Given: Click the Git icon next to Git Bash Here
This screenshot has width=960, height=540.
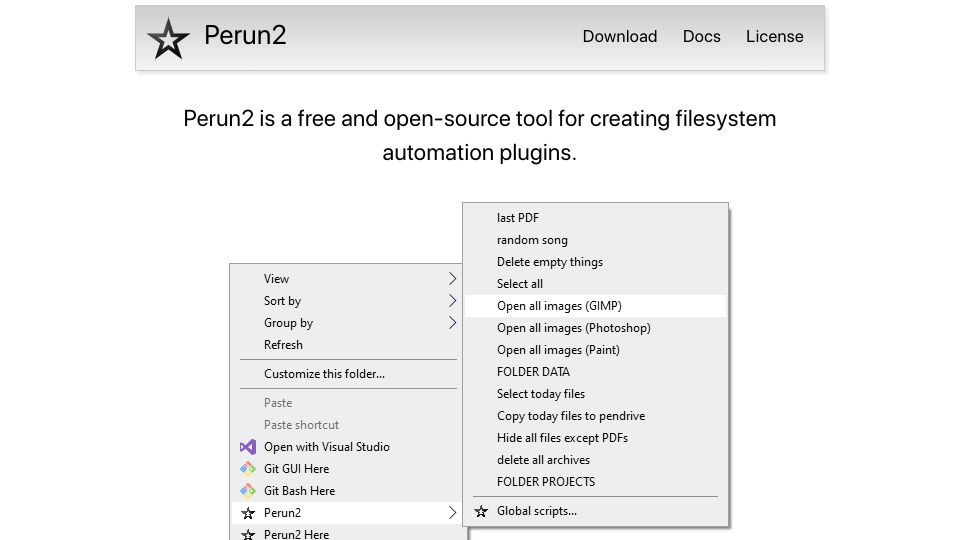Looking at the screenshot, I should (x=248, y=491).
